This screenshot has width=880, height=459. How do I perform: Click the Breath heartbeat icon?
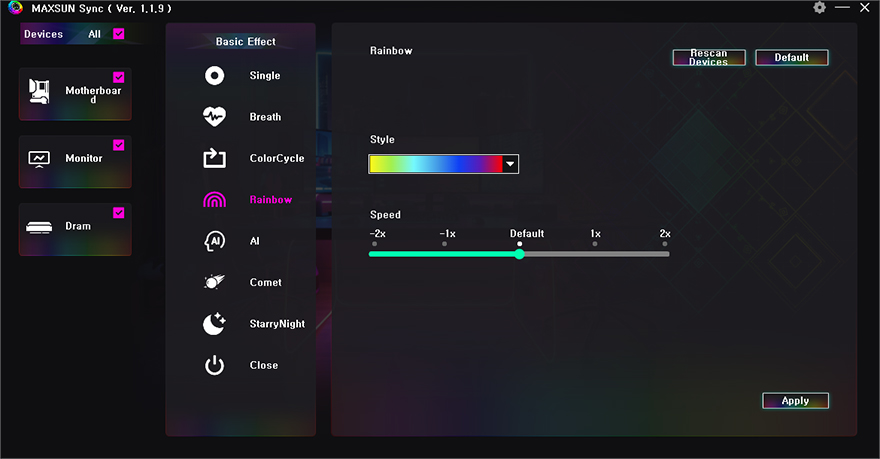[214, 117]
